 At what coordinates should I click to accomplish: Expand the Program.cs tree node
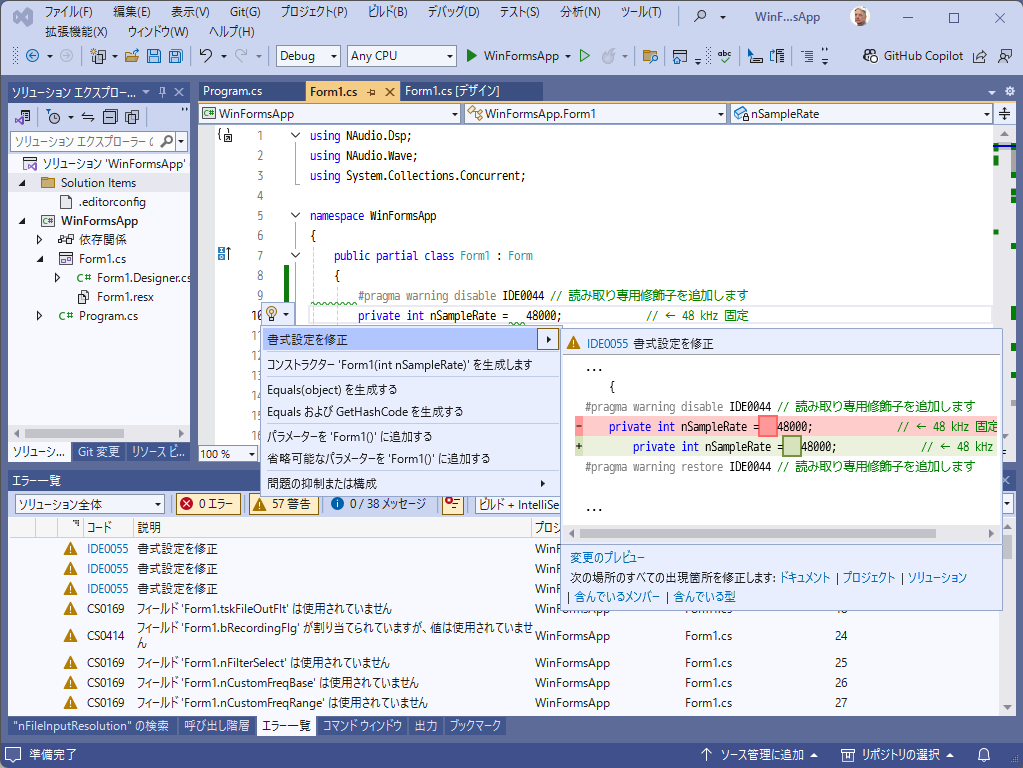(x=39, y=316)
